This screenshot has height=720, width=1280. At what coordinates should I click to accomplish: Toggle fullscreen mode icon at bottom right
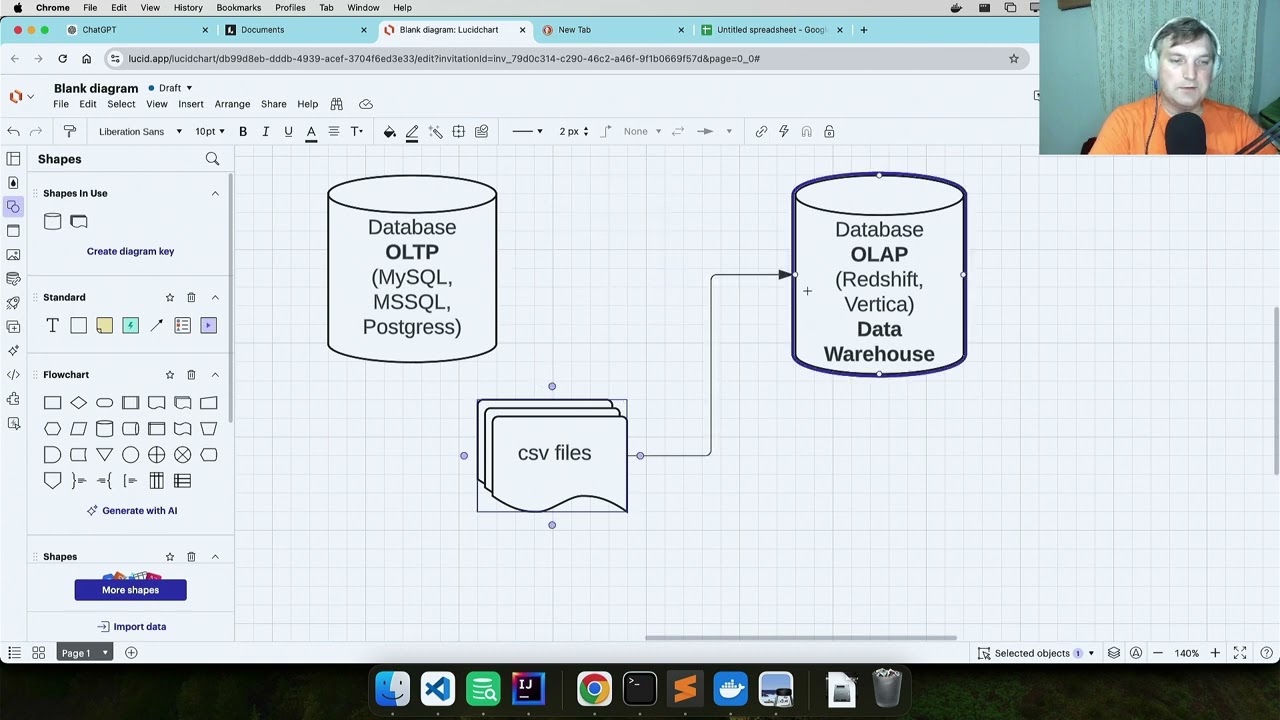[1240, 653]
